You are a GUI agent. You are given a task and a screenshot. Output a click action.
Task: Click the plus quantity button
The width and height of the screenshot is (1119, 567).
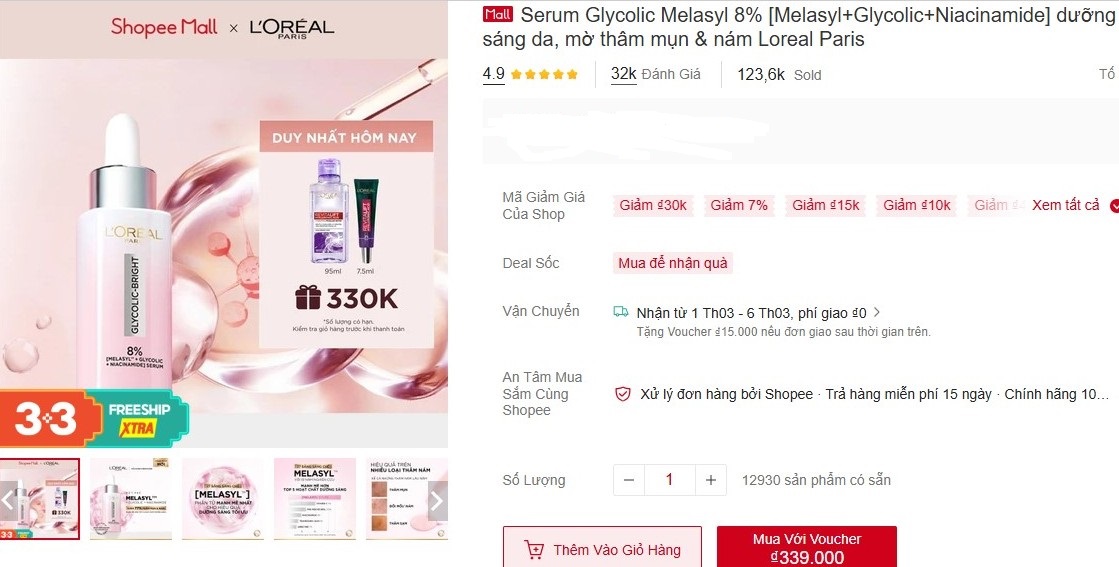click(711, 480)
